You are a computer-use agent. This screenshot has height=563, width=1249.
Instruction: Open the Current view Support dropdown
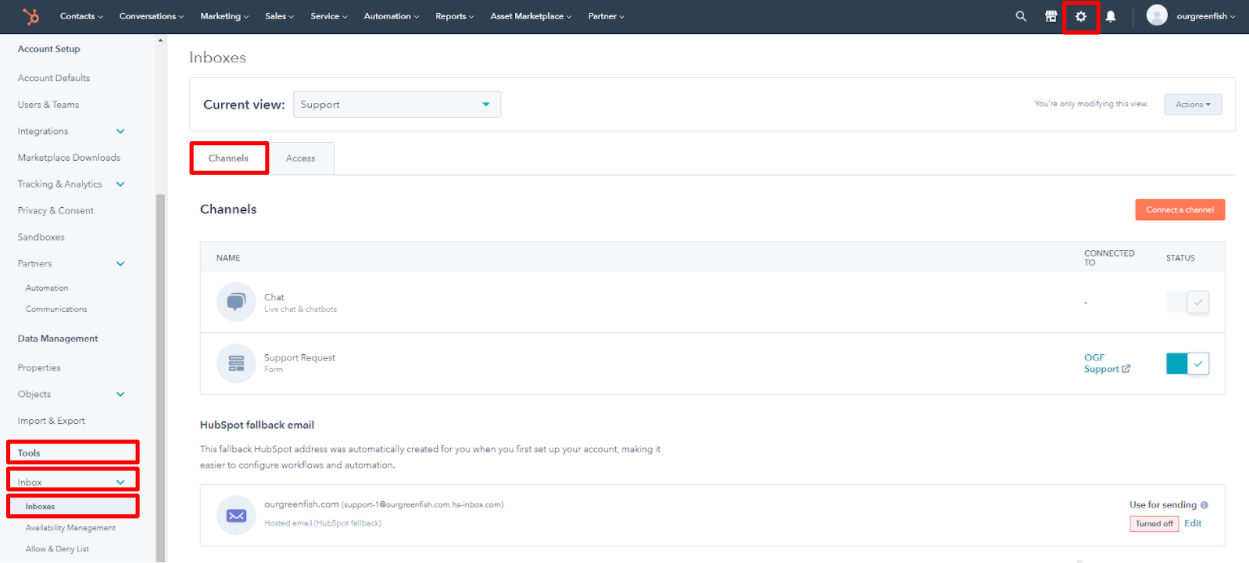click(x=397, y=104)
